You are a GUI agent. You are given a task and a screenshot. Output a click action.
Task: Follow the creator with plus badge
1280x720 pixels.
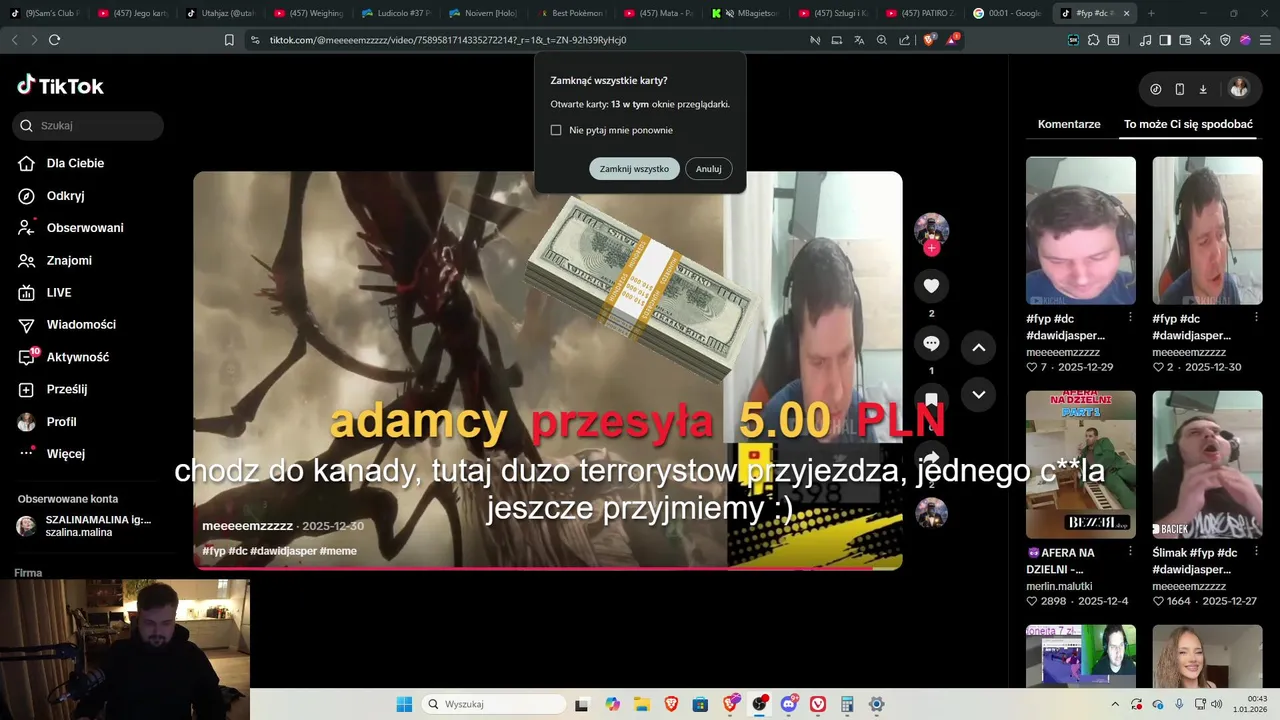click(931, 248)
